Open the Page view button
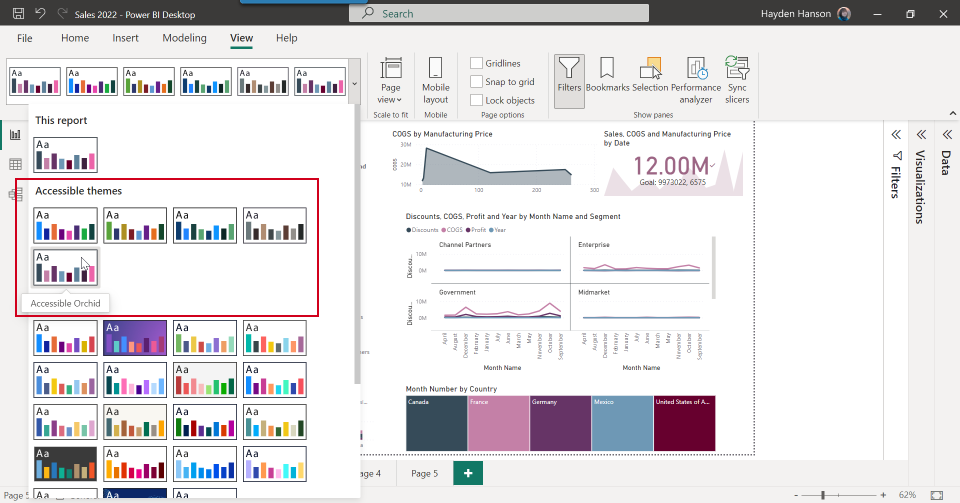Viewport: 960px width, 503px height. coord(390,81)
